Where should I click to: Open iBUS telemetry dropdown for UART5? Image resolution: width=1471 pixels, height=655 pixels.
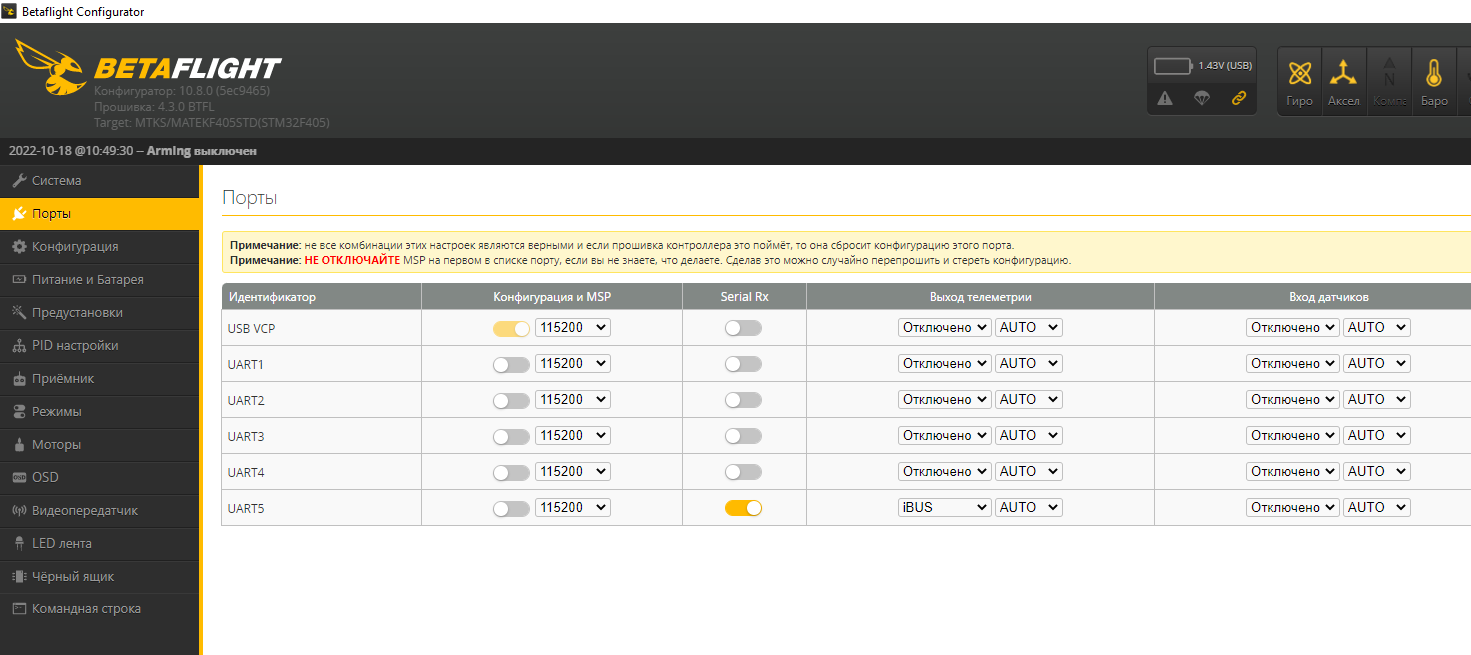tap(944, 508)
